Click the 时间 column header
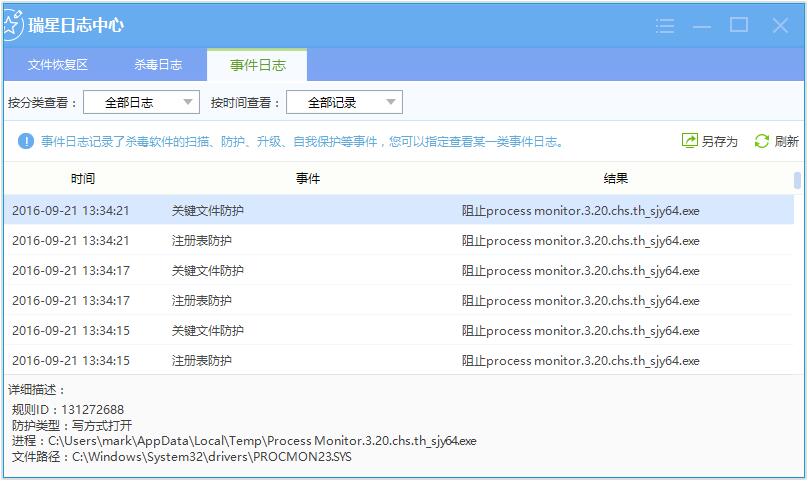Screen dimensions: 808x481 pyautogui.click(x=83, y=178)
